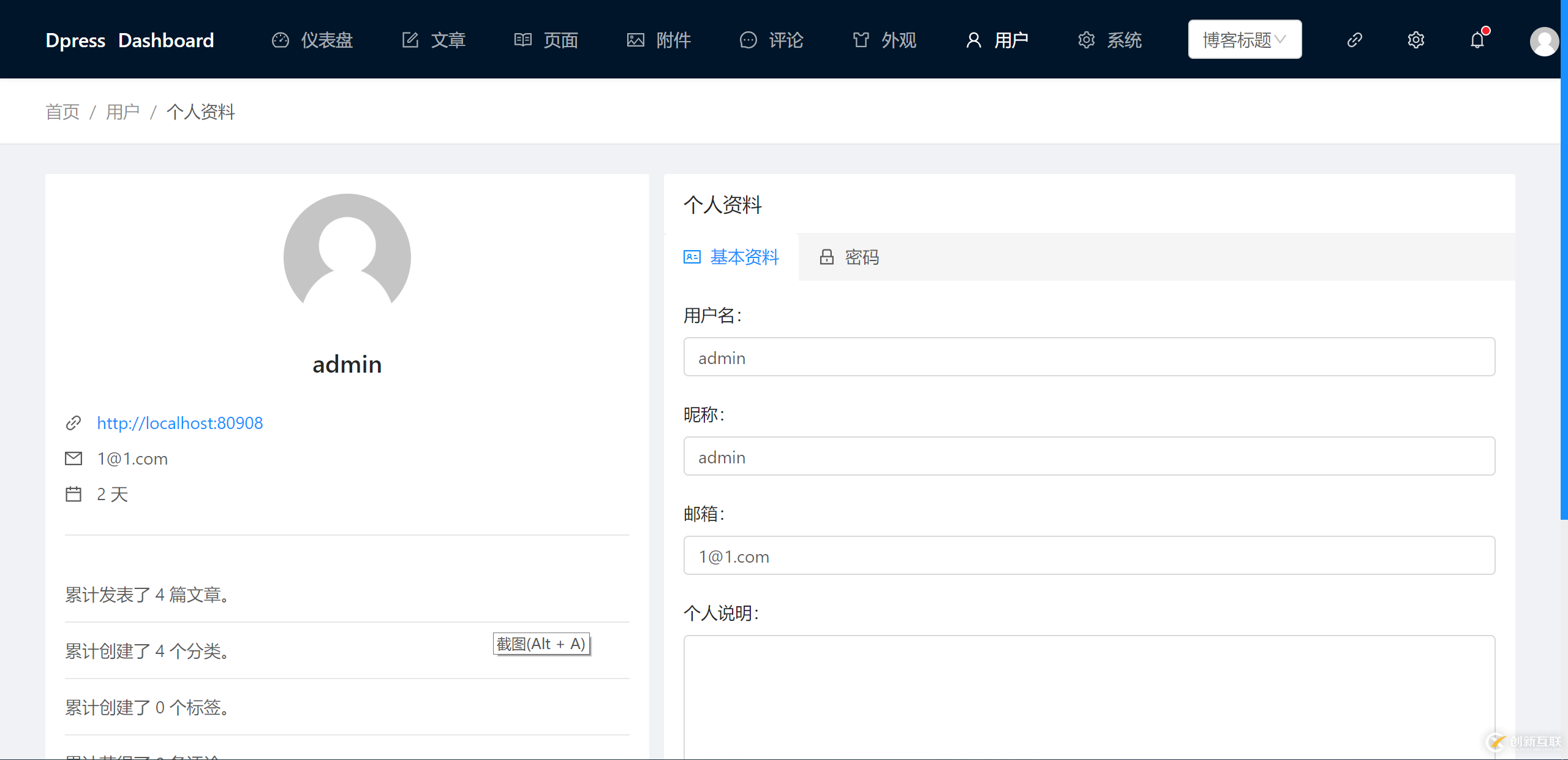Open the http://localhost:80908 link
The height and width of the screenshot is (760, 1568).
(179, 423)
